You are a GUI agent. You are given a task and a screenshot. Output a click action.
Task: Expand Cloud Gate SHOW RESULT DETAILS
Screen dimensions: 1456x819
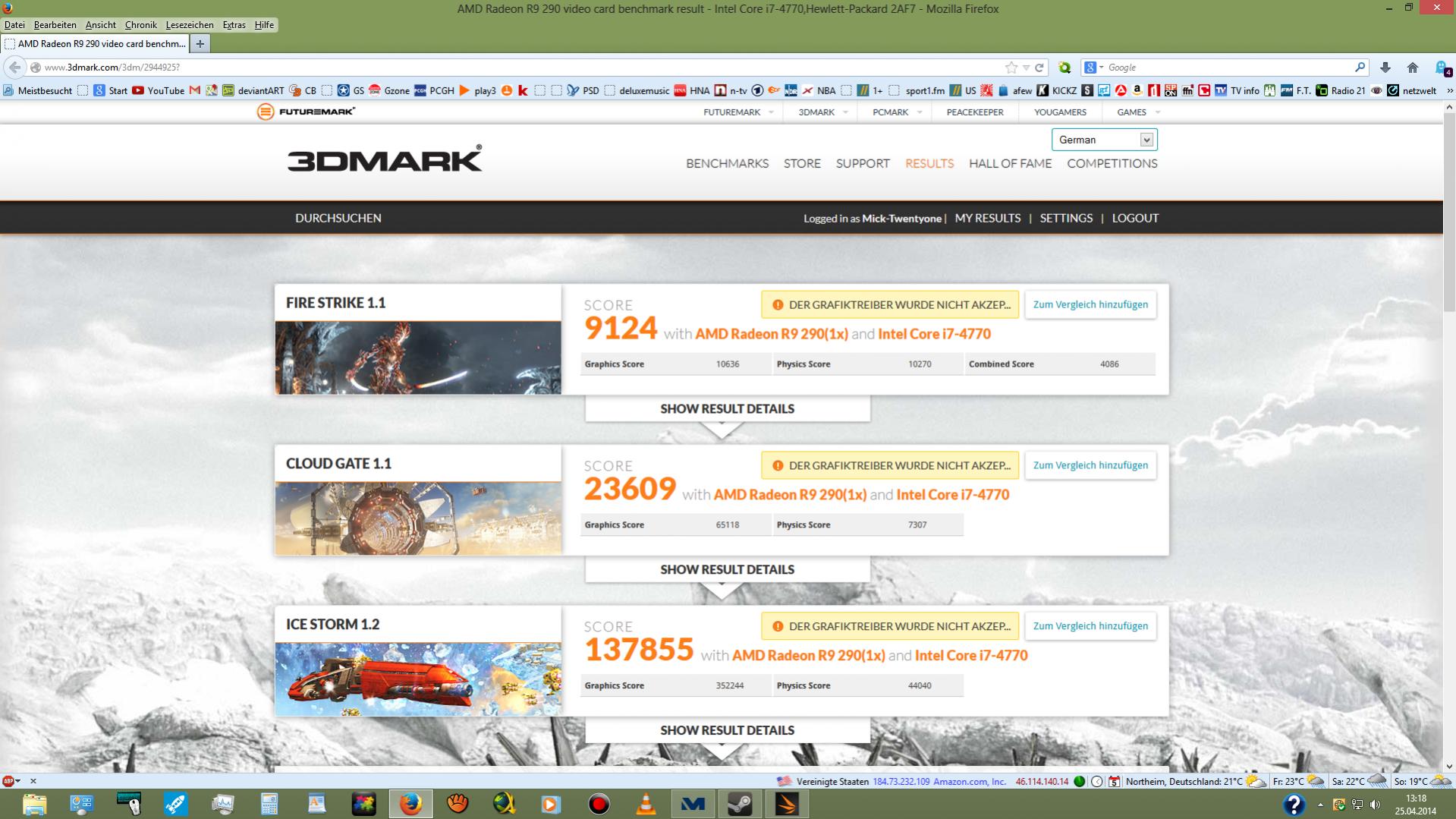tap(727, 569)
